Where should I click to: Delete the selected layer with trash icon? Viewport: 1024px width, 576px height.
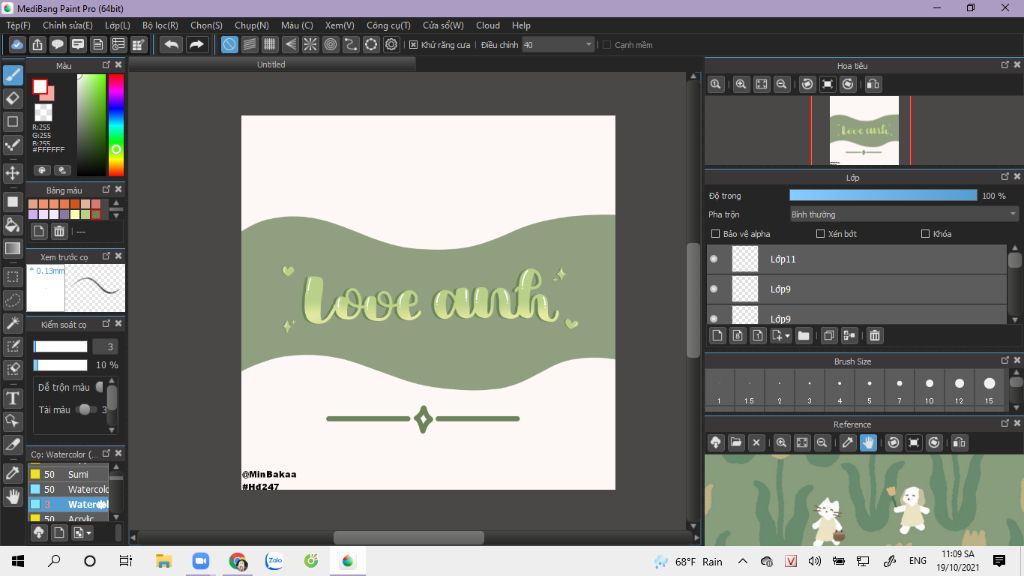tap(874, 336)
